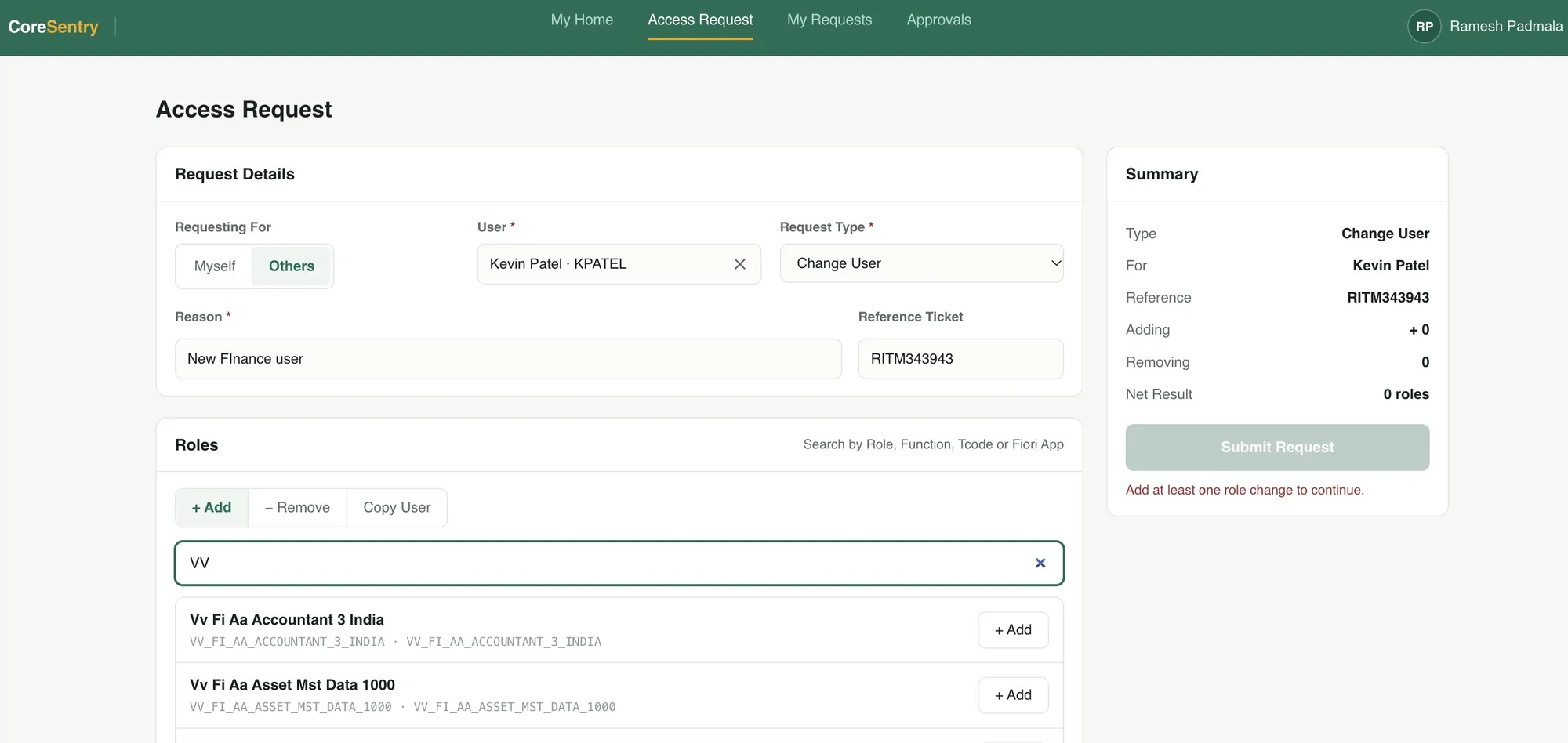Go to the Access Request tab
The image size is (1568, 743).
click(700, 20)
